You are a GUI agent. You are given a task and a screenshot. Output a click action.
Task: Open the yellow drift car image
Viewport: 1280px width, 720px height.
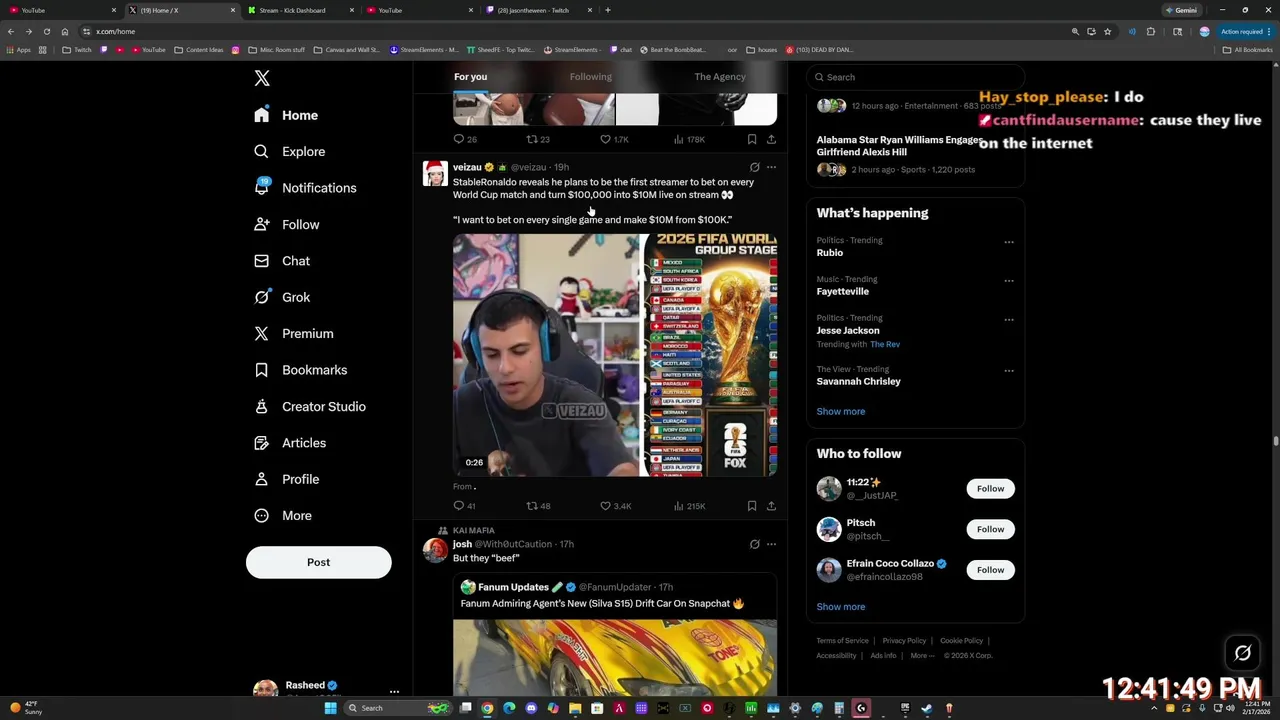(615, 657)
